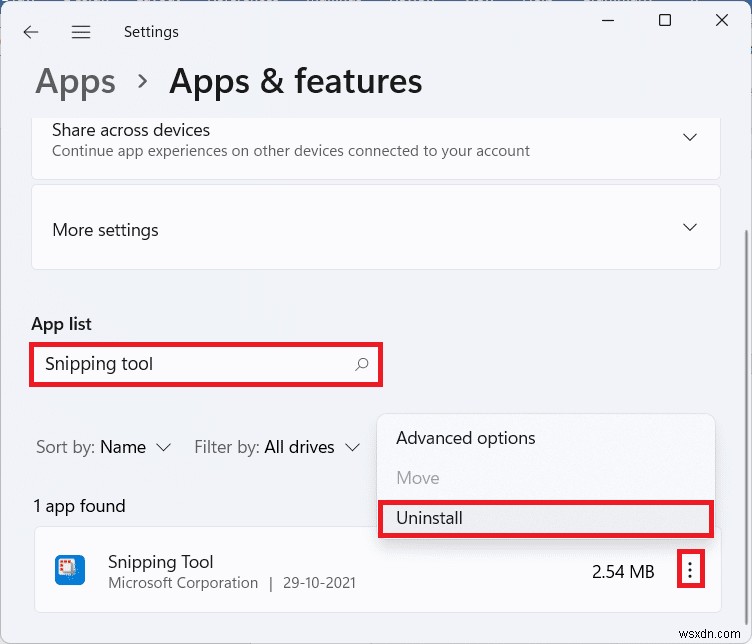This screenshot has width=752, height=644.
Task: Open the hamburger navigation menu
Action: pos(81,32)
